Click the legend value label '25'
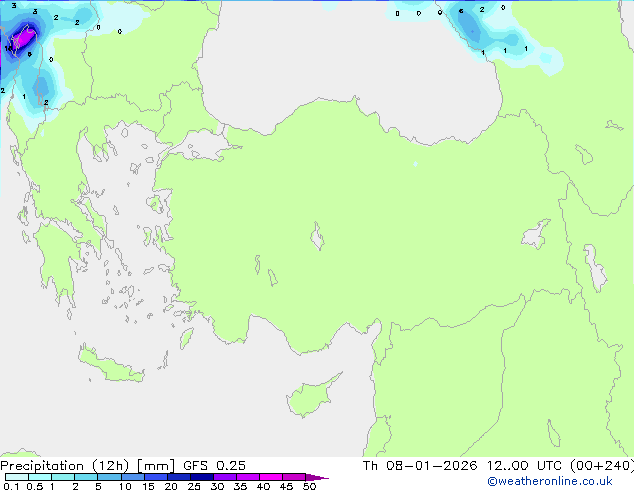The height and width of the screenshot is (490, 634). coord(194,486)
